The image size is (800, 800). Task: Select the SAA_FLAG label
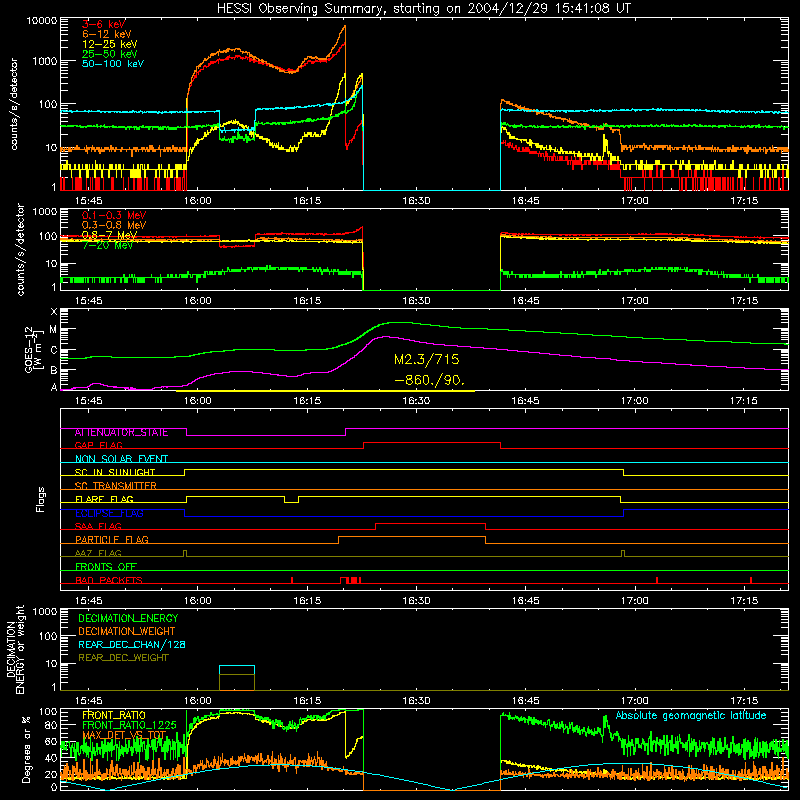click(98, 527)
